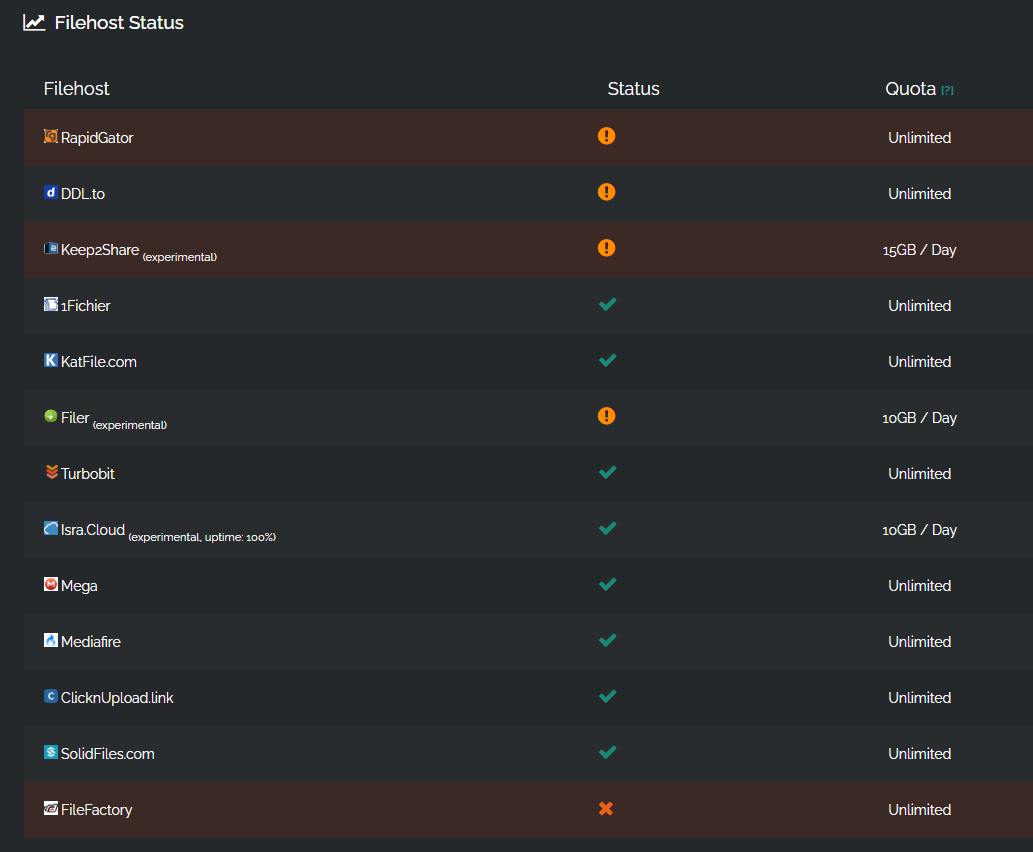
Task: Click the Isra.Cloud logo icon
Action: point(51,528)
